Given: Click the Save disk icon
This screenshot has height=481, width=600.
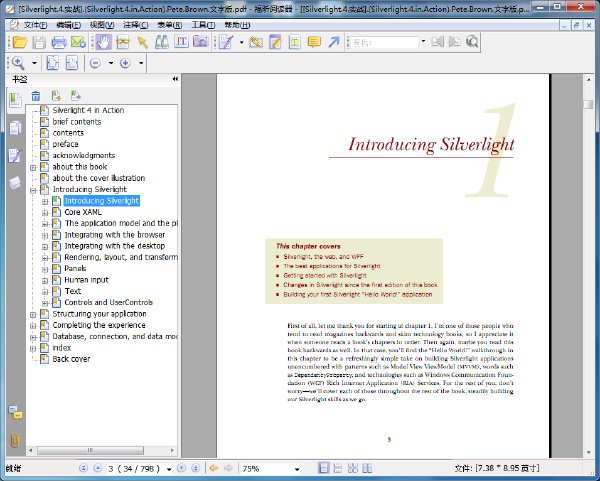Looking at the screenshot, I should pos(39,42).
